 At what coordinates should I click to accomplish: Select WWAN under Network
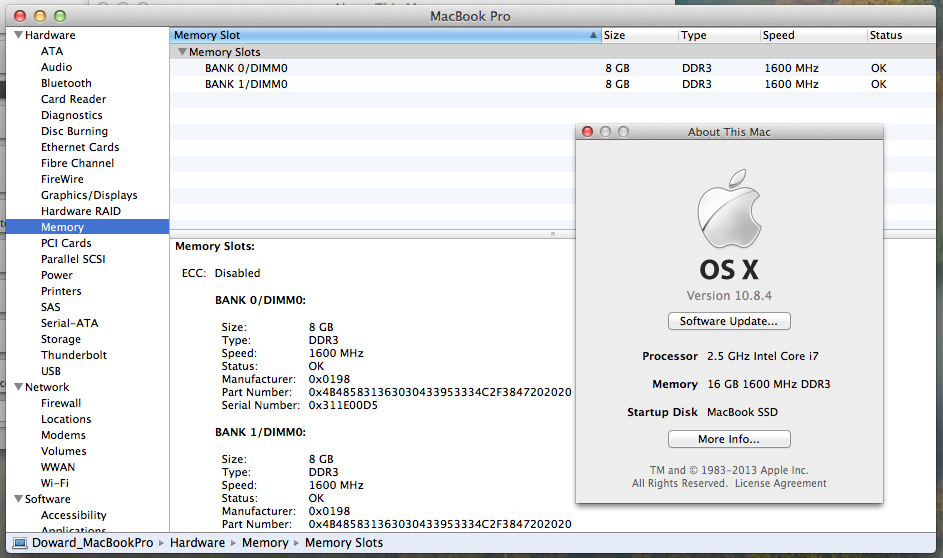(58, 467)
